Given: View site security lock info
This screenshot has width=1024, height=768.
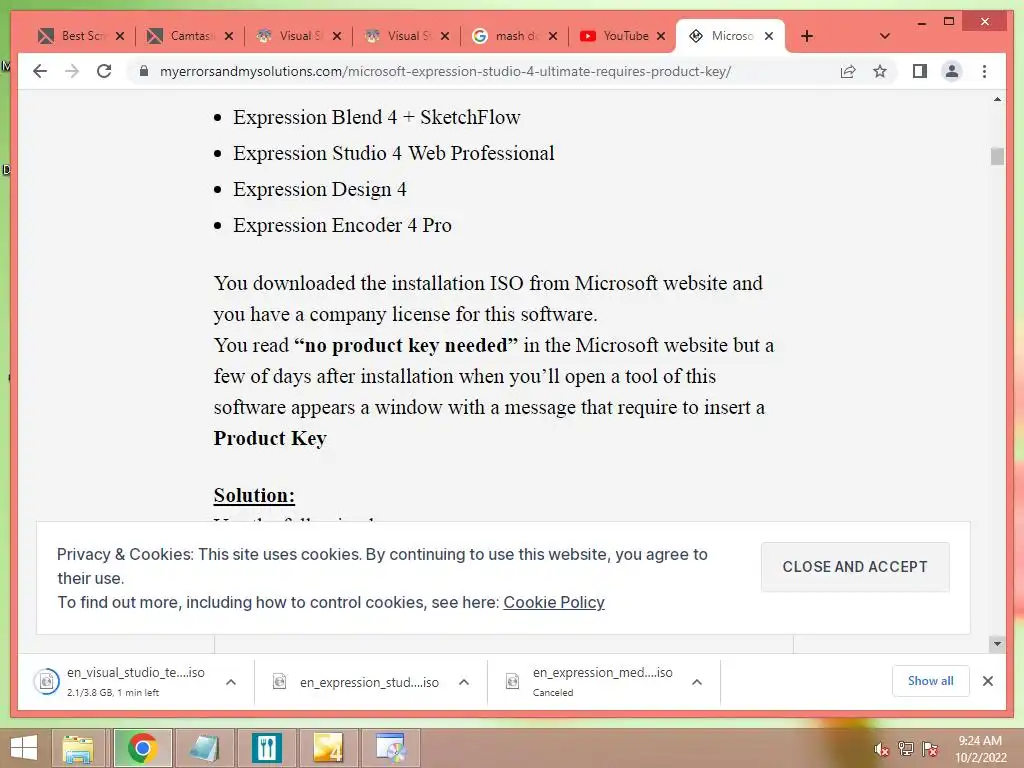Looking at the screenshot, I should click(x=144, y=71).
